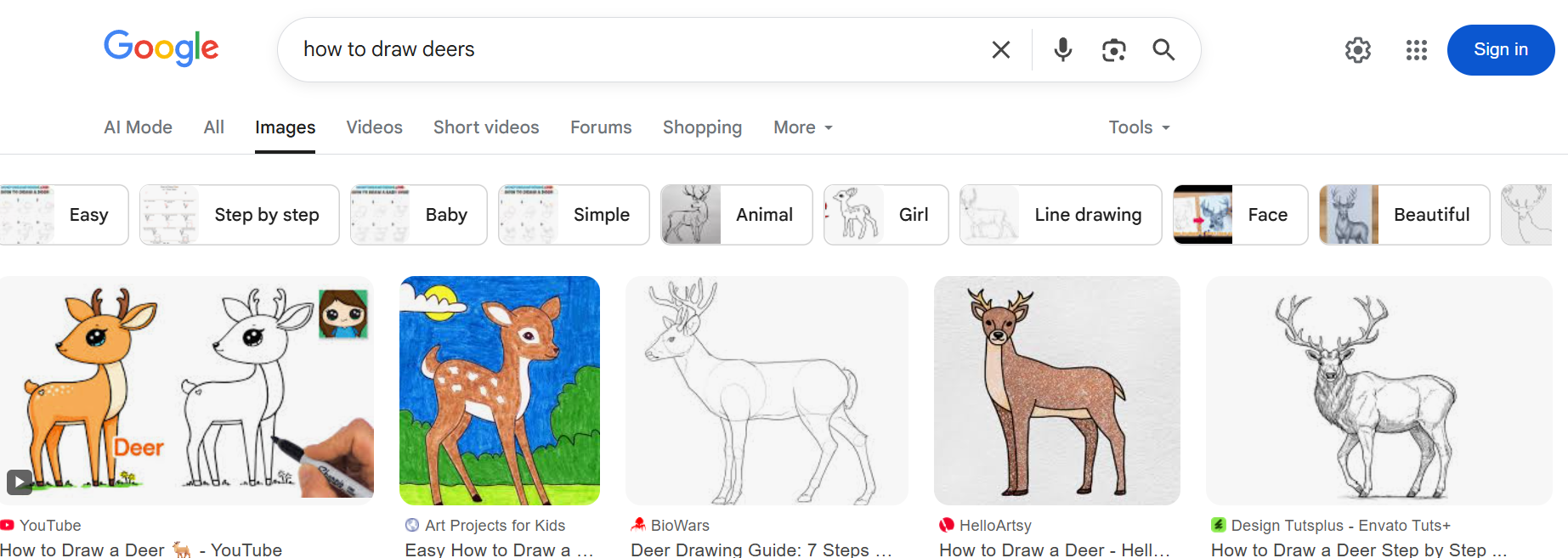The width and height of the screenshot is (1568, 558).
Task: Open "How to Draw a Deer - YouTube" link
Action: tap(141, 550)
